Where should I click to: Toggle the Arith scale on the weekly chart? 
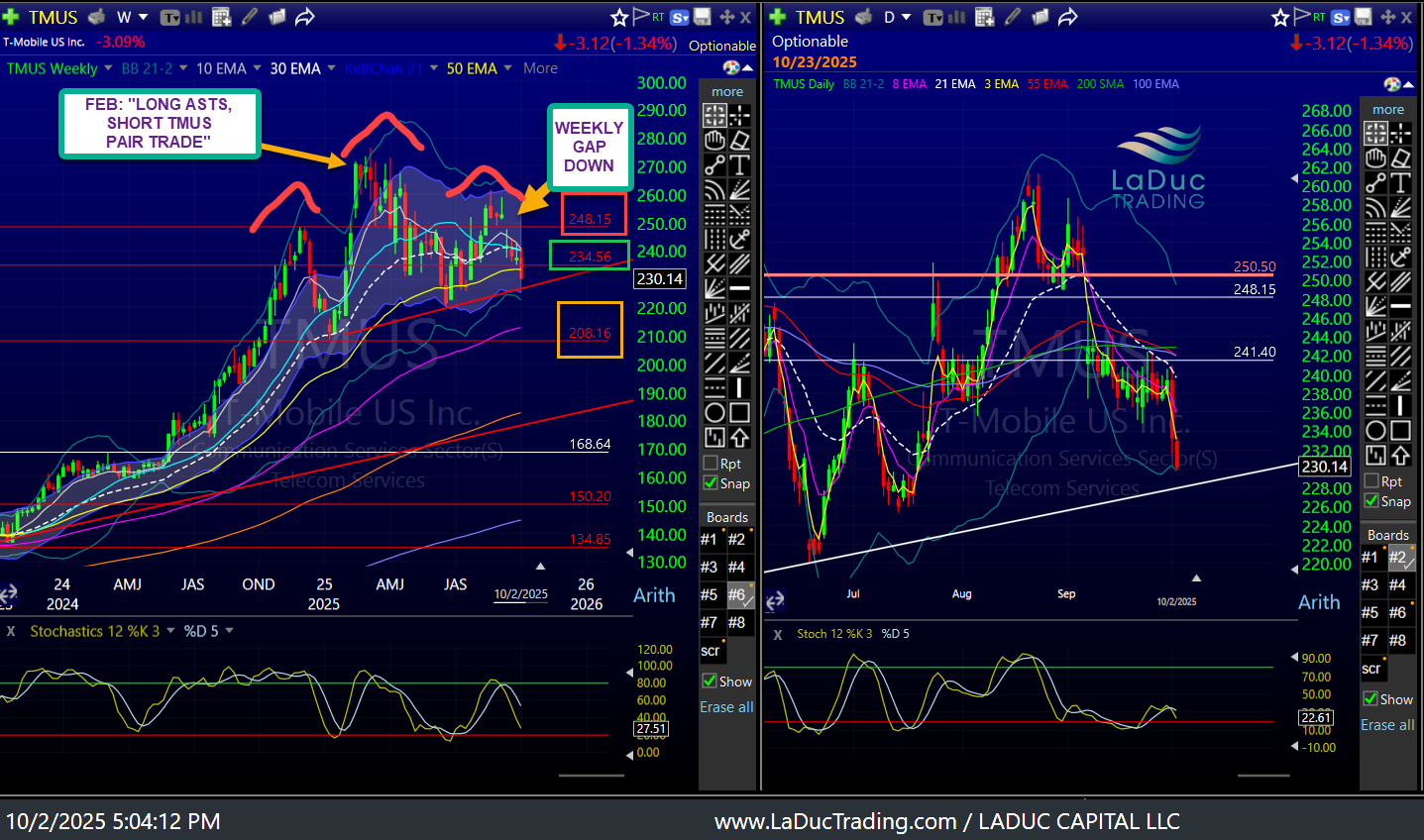[x=654, y=595]
